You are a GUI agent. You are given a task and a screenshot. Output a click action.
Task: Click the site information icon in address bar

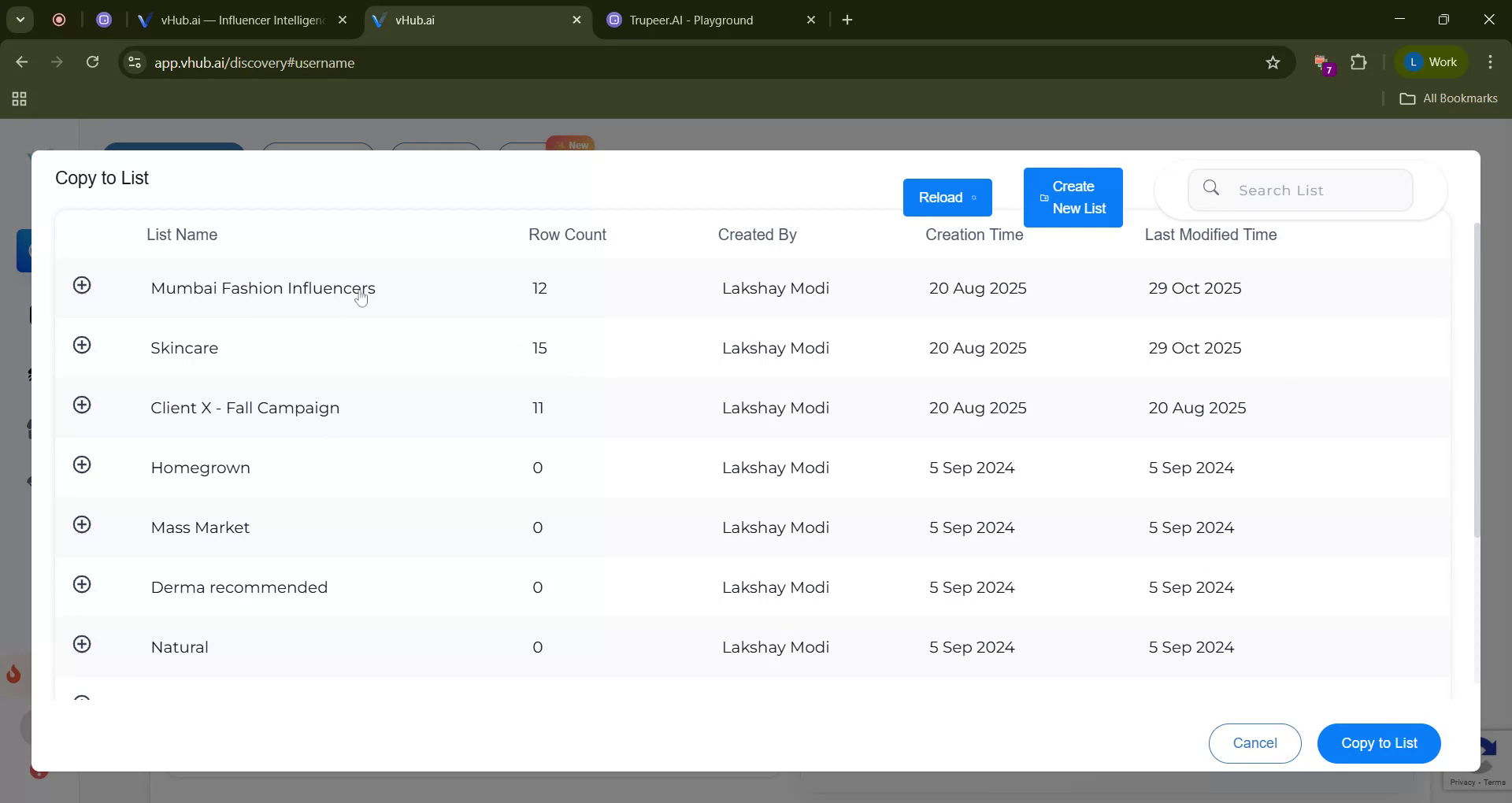pyautogui.click(x=134, y=63)
